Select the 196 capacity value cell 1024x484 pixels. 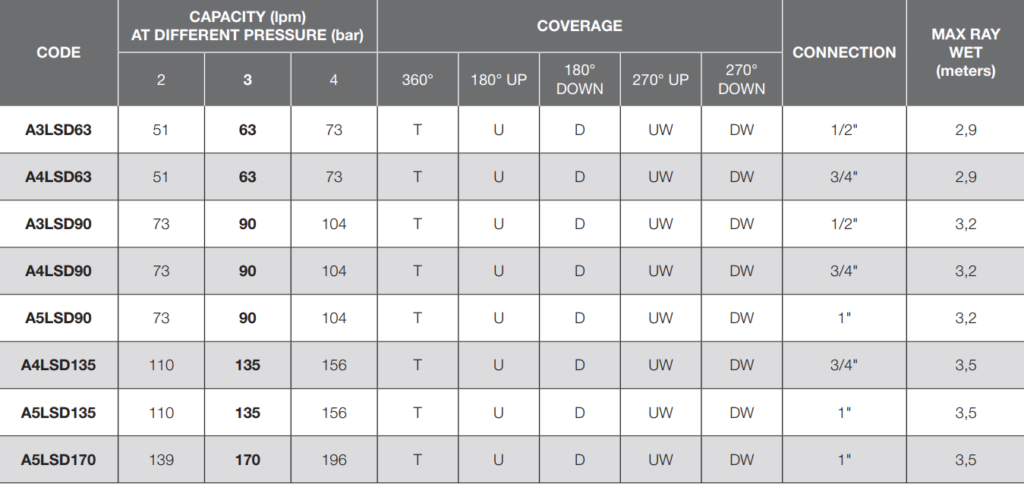pos(334,459)
